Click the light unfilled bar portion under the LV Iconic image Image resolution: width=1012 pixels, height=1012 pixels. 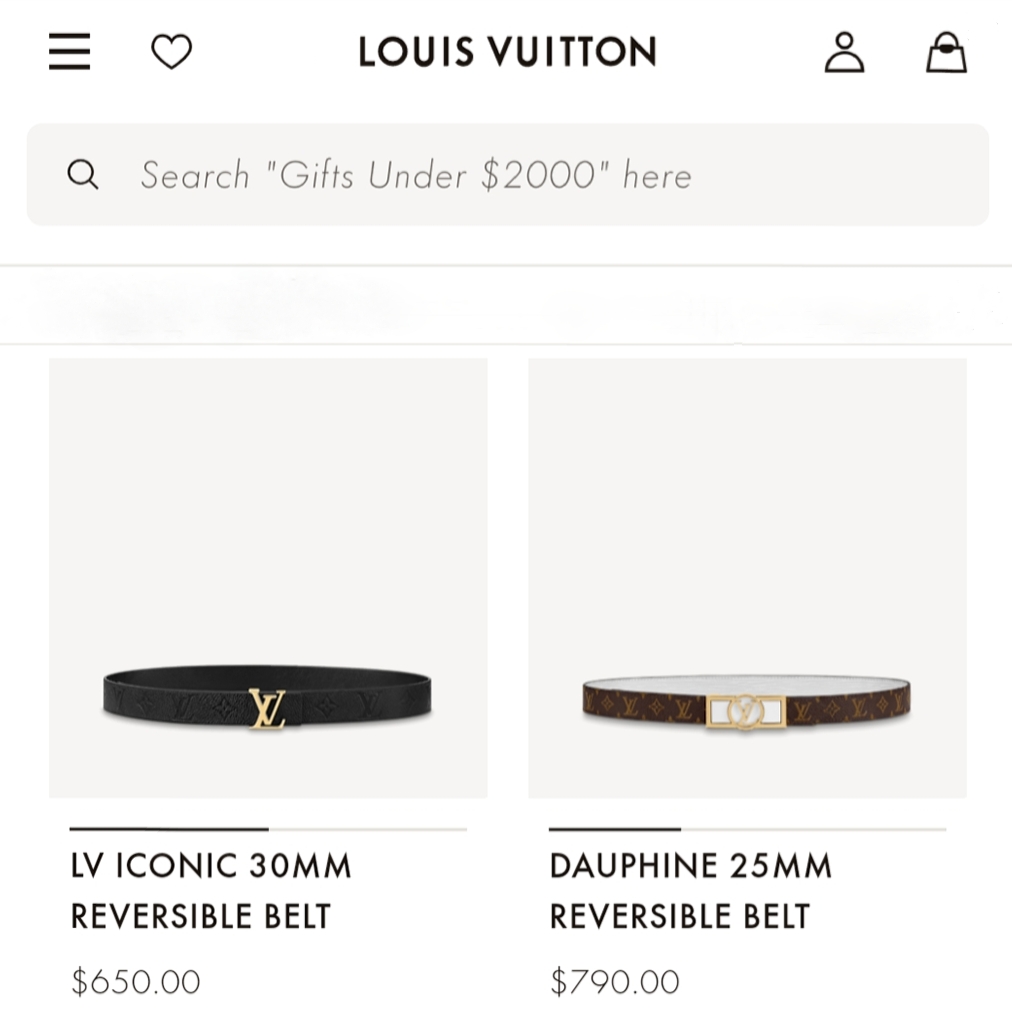click(x=367, y=829)
